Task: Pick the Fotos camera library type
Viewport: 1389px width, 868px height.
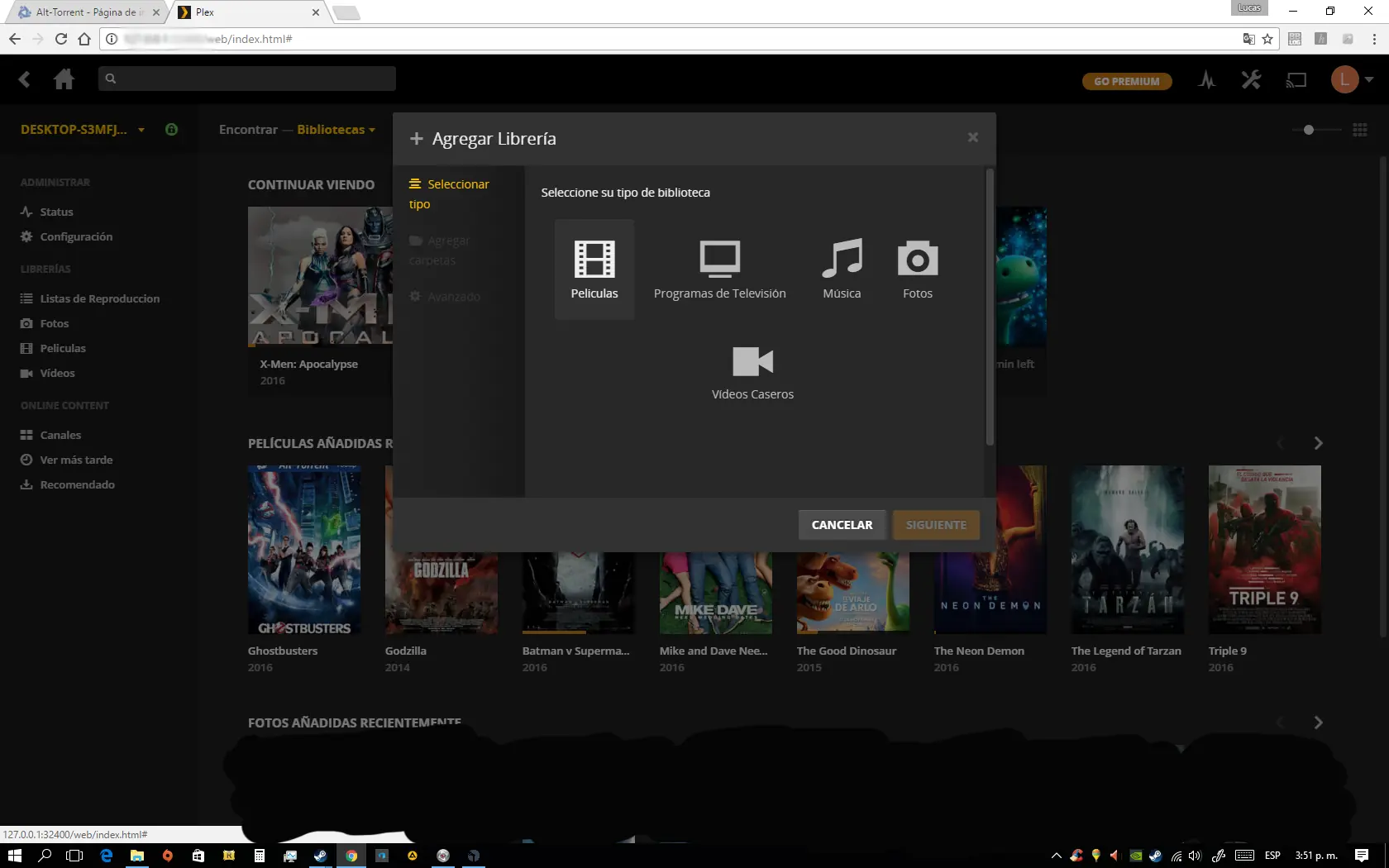Action: click(x=917, y=269)
